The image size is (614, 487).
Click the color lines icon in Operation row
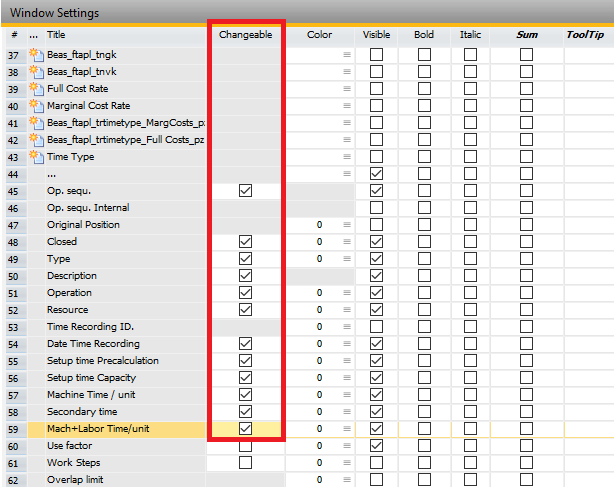(347, 293)
